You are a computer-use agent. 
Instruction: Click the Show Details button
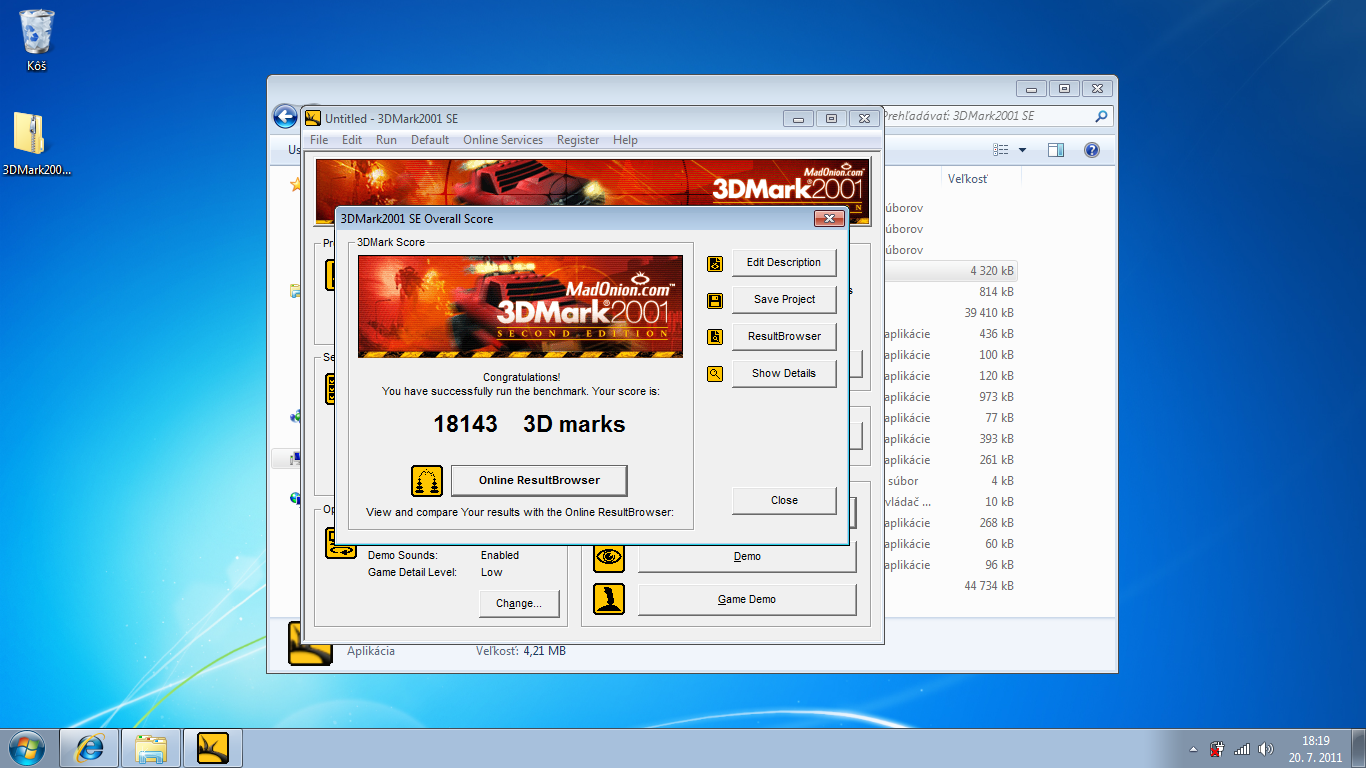pos(784,374)
